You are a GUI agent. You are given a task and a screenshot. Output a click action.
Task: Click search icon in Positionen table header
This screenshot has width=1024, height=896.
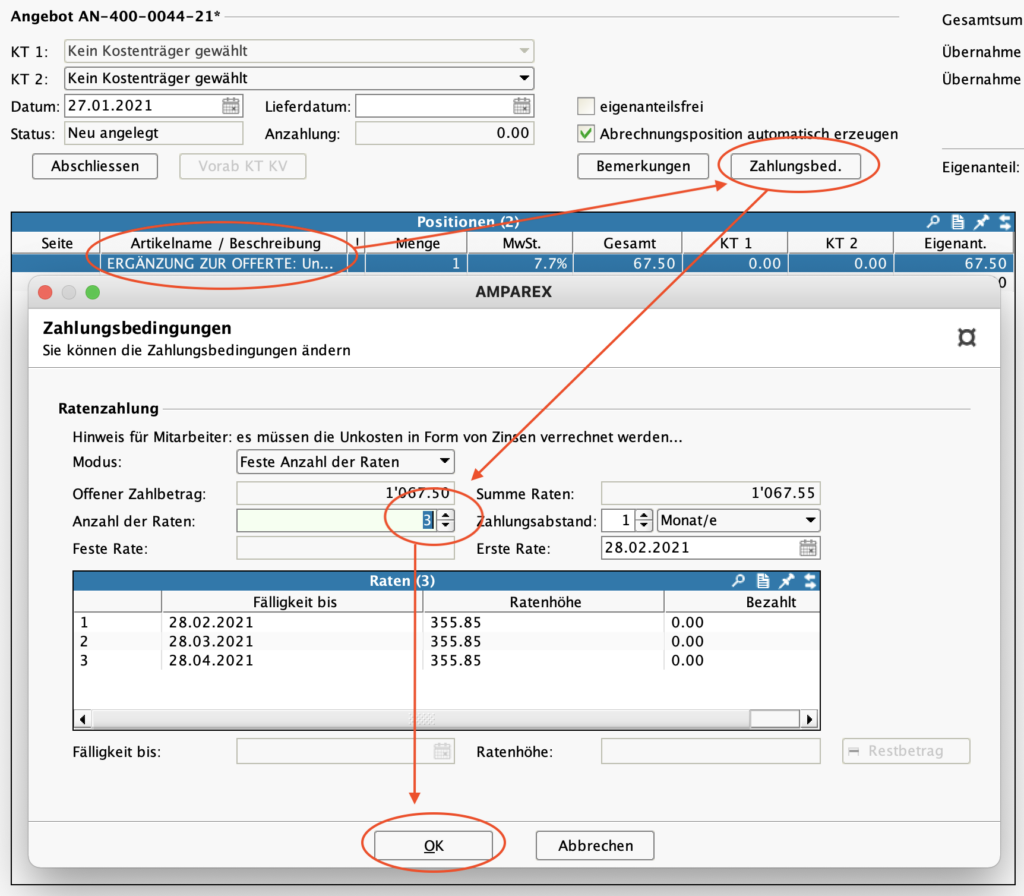click(934, 222)
